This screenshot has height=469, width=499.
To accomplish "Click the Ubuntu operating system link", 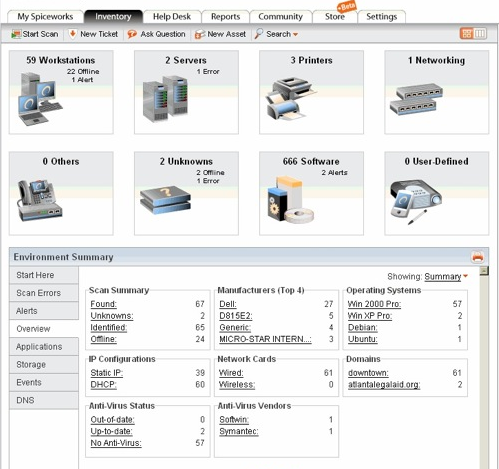I will [x=363, y=339].
